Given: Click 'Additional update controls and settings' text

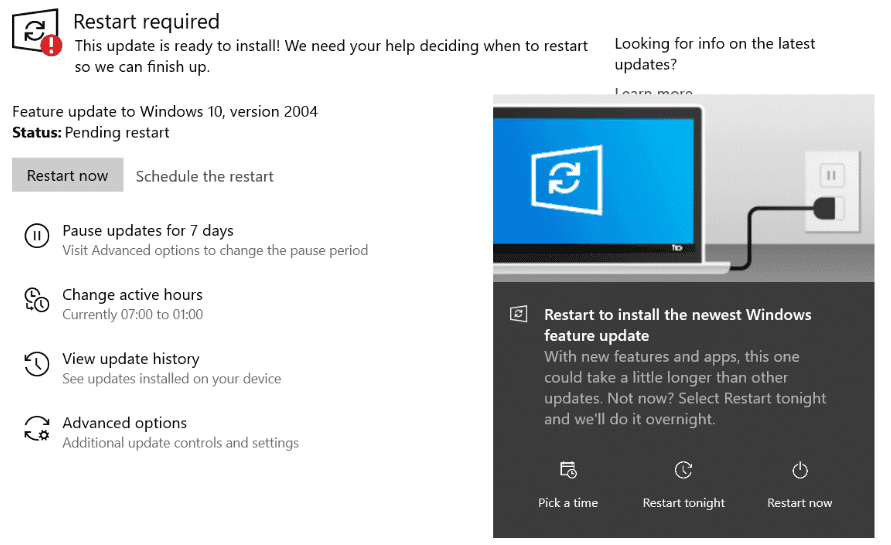Looking at the screenshot, I should click(180, 443).
